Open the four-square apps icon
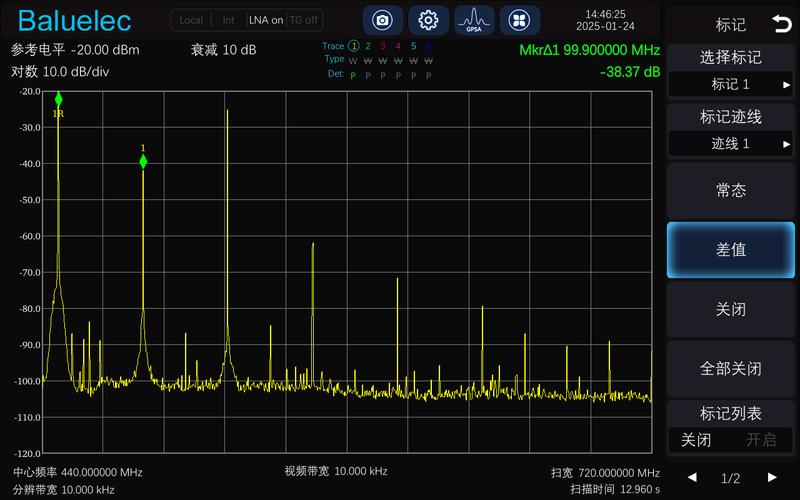 pyautogui.click(x=519, y=20)
